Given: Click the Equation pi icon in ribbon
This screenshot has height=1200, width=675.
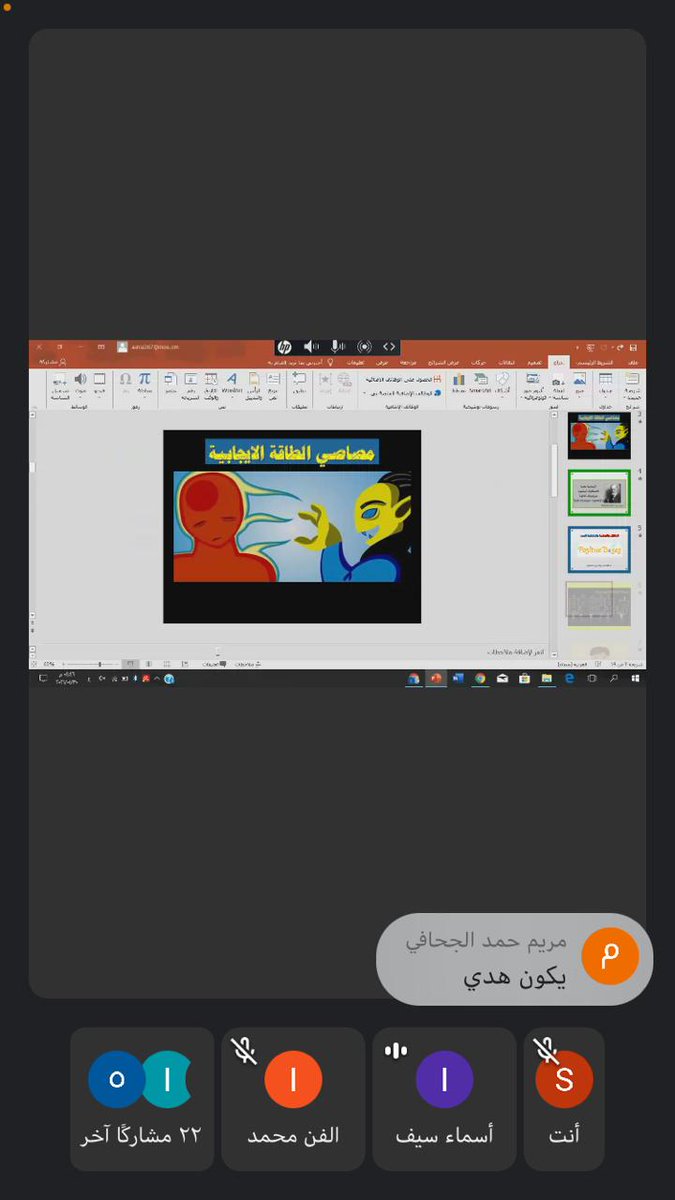Looking at the screenshot, I should [144, 379].
